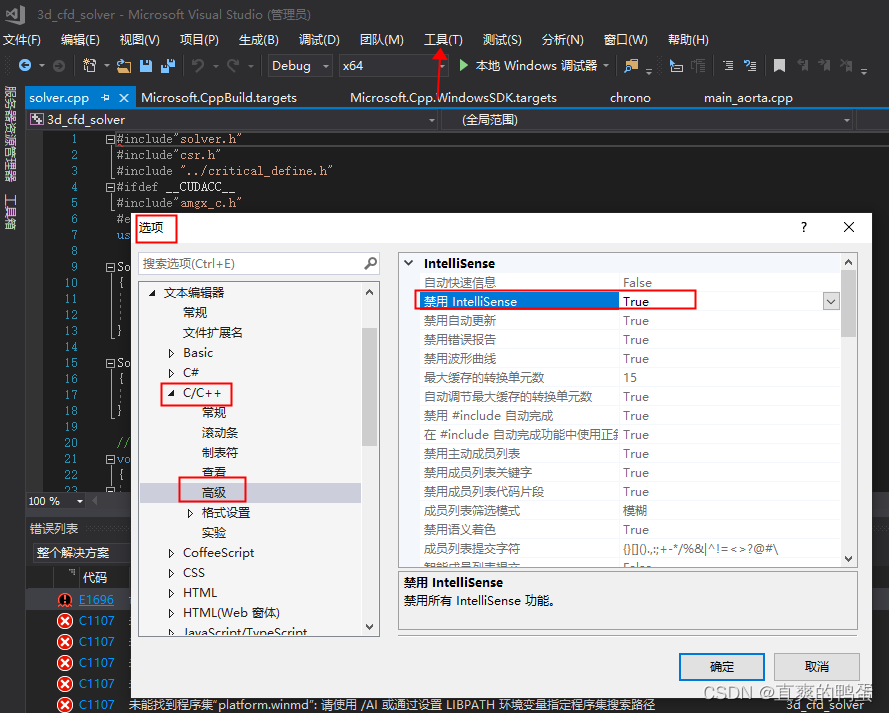Viewport: 889px width, 713px height.
Task: Click the Save All toolbar icon
Action: (x=167, y=66)
